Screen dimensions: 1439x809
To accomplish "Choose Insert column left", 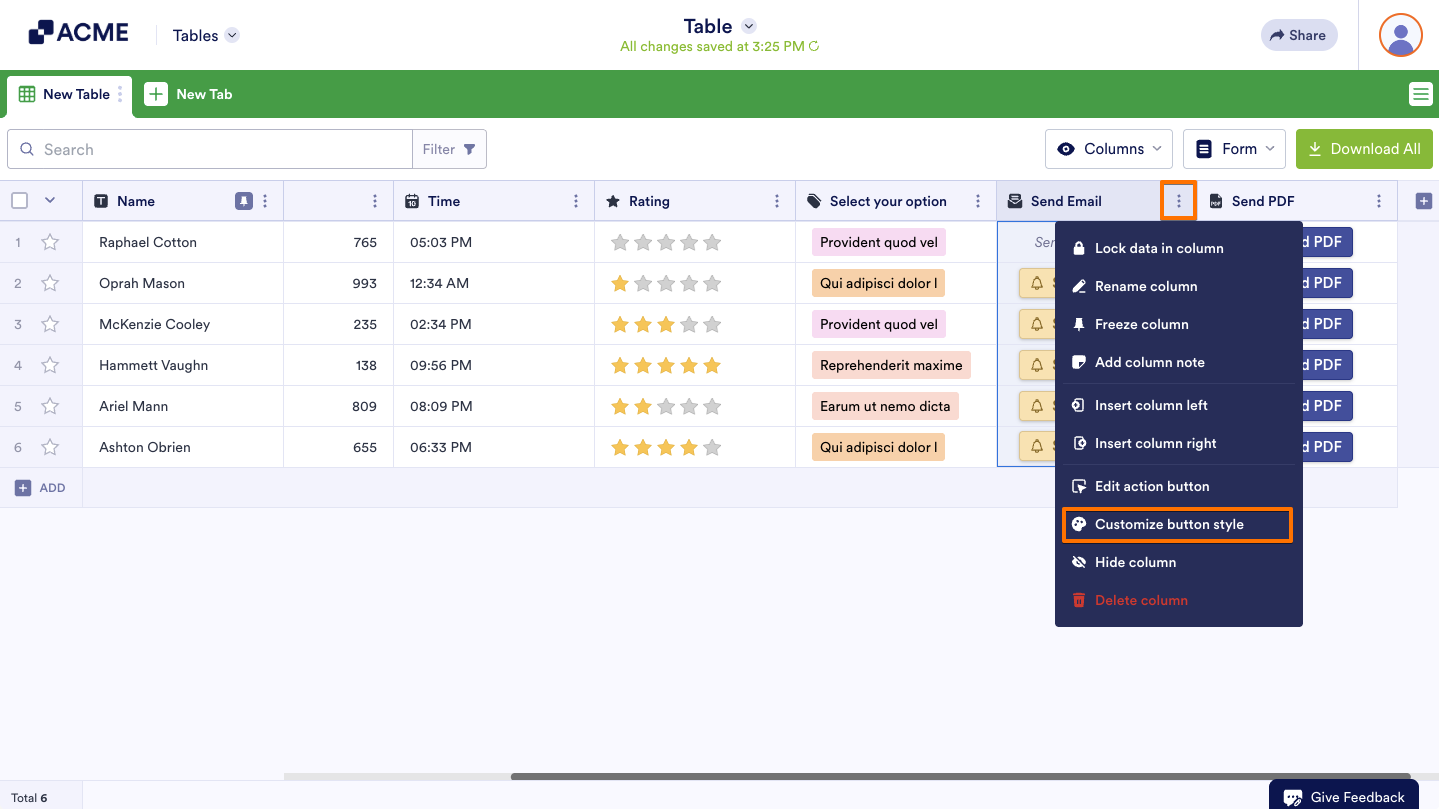I will pos(1178,405).
